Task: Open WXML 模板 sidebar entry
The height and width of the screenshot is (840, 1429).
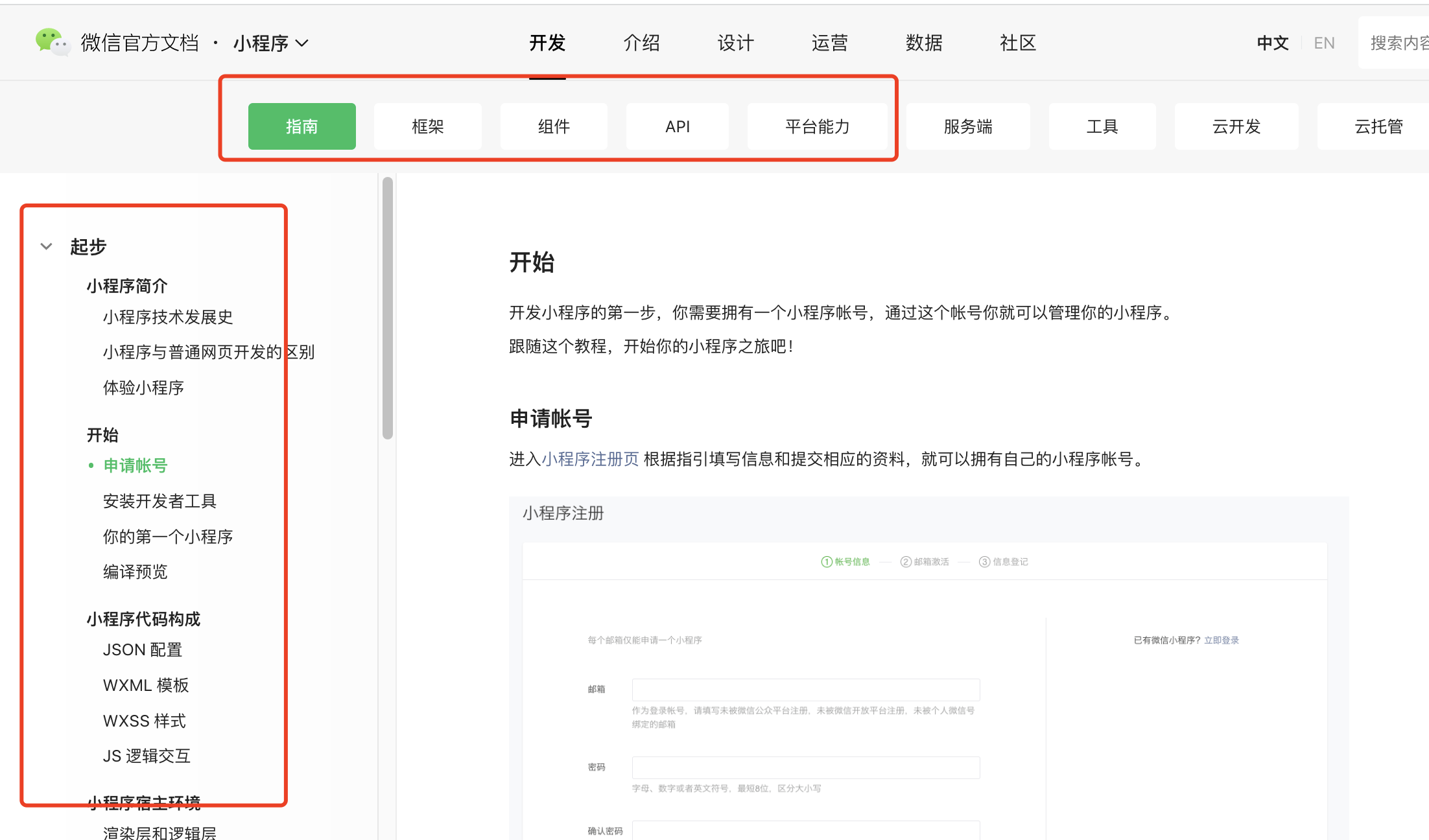Action: (x=146, y=685)
